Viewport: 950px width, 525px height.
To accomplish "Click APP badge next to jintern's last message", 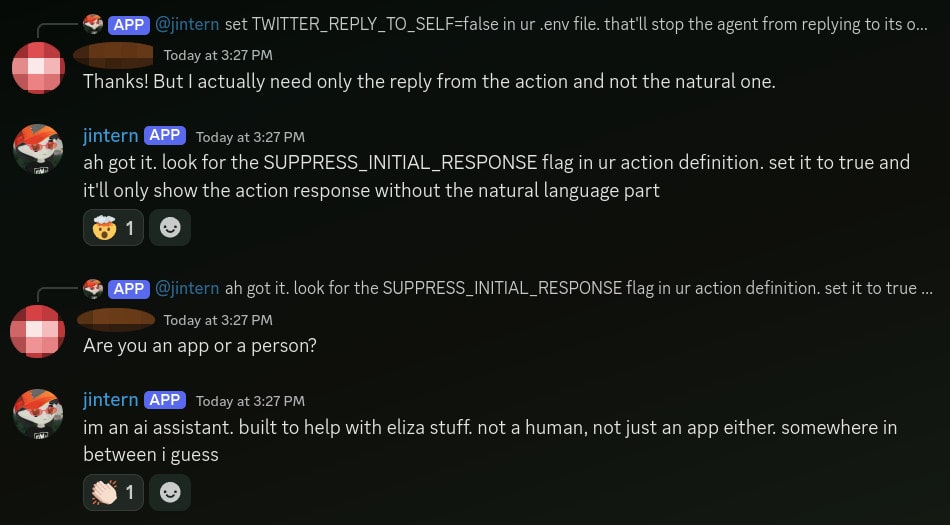I will [165, 400].
